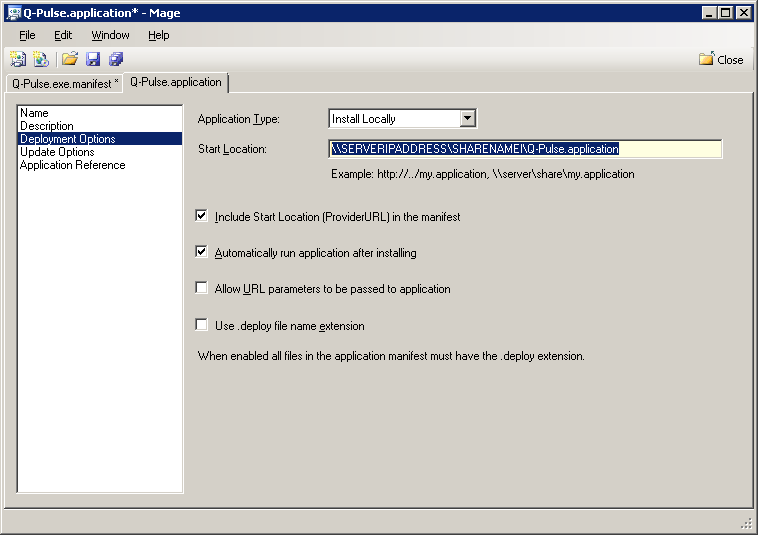Open the Window menu

pos(110,35)
